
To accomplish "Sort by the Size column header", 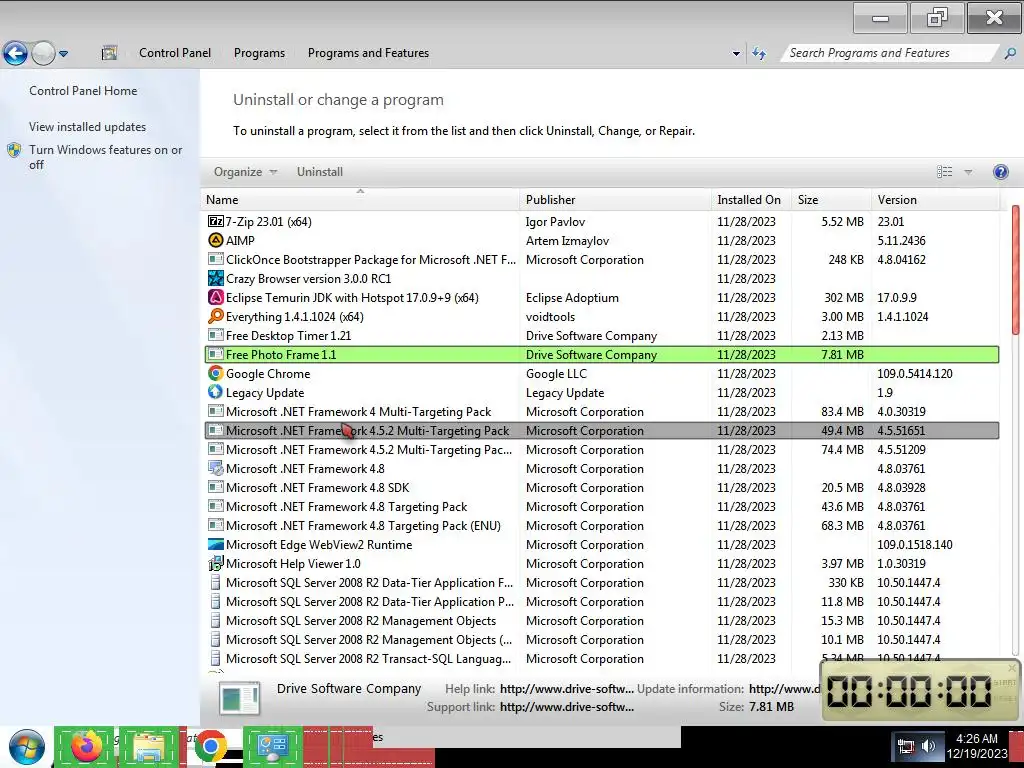I will 831,200.
